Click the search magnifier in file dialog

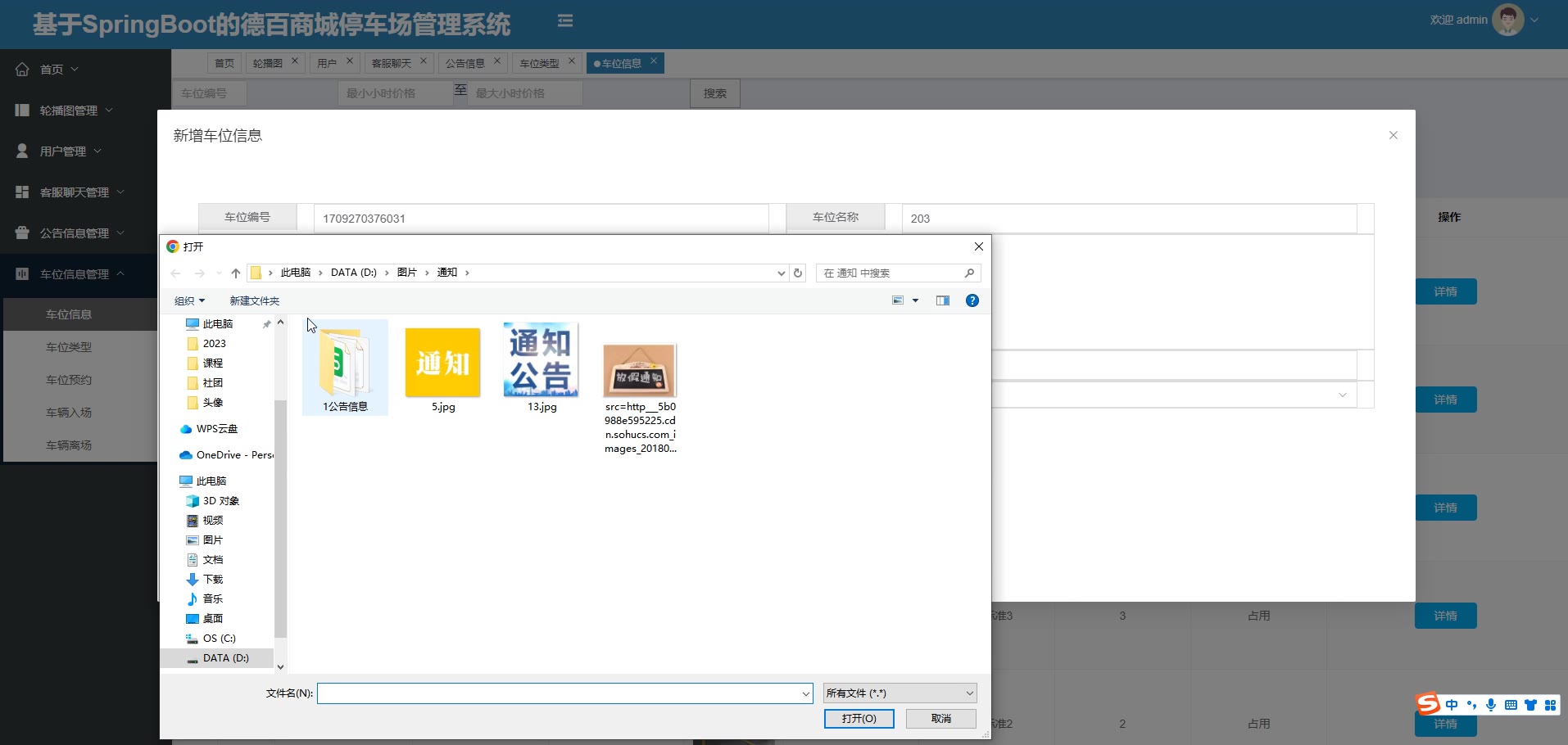pyautogui.click(x=969, y=273)
